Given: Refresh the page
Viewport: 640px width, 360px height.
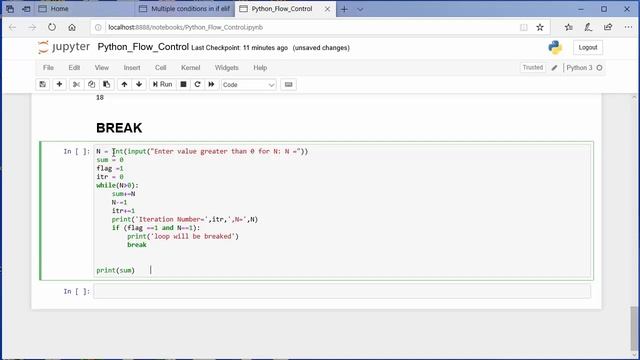Looking at the screenshot, I should click(x=52, y=27).
